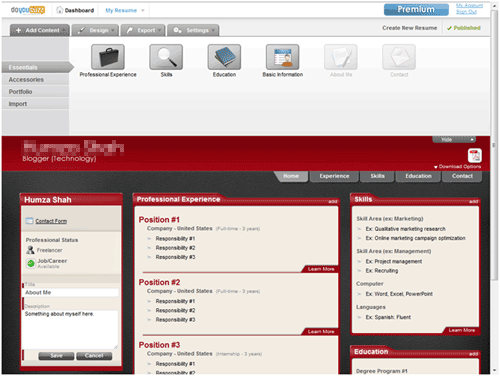Open the Professional Experience briefcase icon
This screenshot has height=376, width=500.
point(108,57)
